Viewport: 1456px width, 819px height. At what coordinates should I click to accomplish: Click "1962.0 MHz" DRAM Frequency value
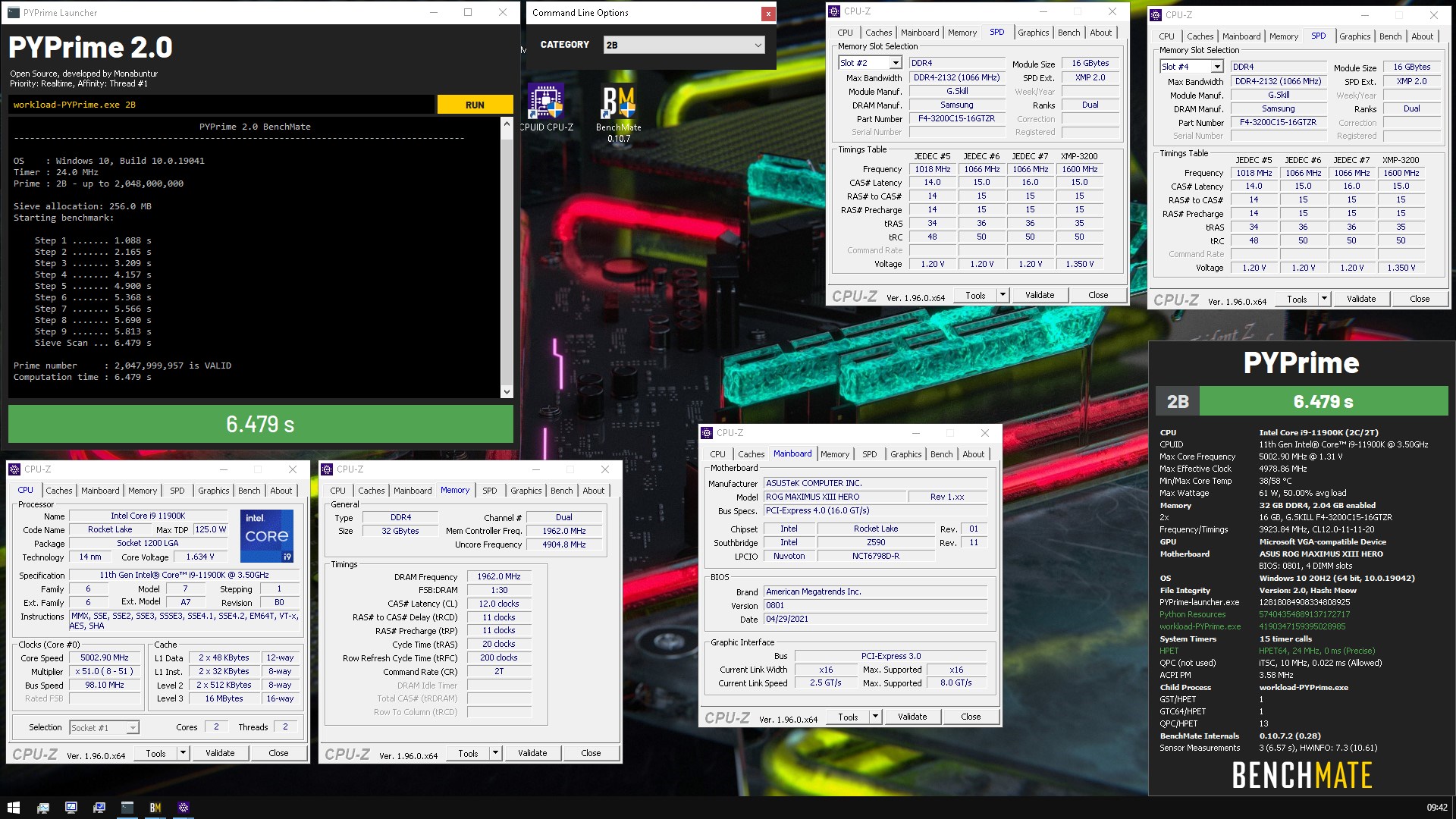coord(498,576)
